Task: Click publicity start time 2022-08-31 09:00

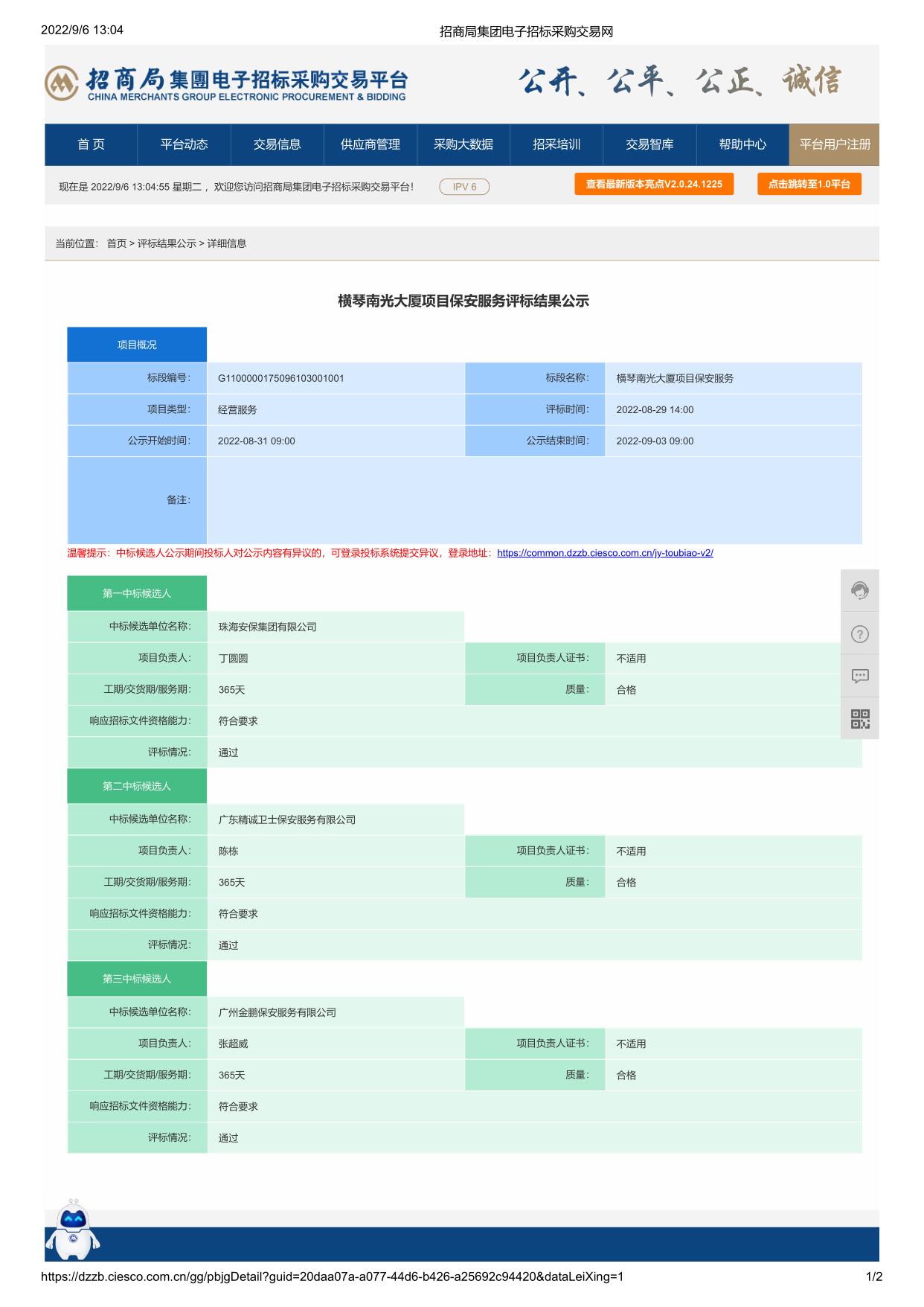Action: coord(257,441)
